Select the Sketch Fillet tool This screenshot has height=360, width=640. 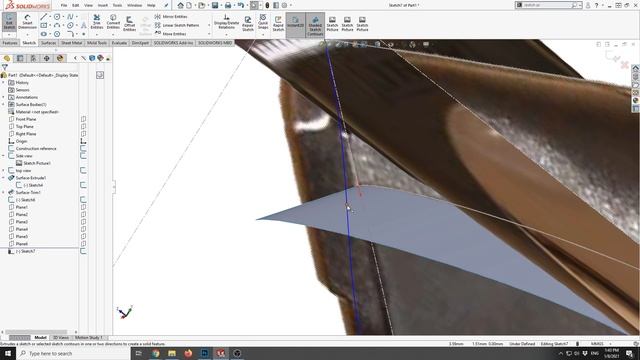tap(70, 34)
